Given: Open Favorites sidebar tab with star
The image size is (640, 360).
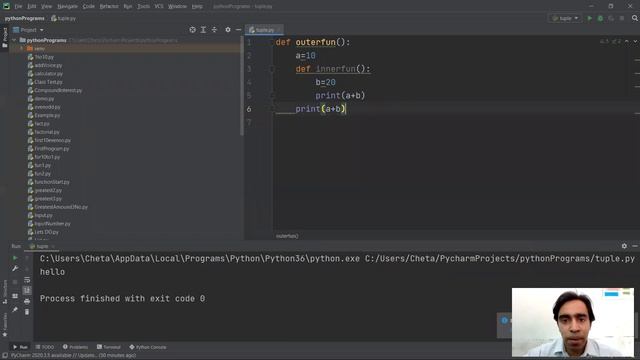Looking at the screenshot, I should (5, 324).
